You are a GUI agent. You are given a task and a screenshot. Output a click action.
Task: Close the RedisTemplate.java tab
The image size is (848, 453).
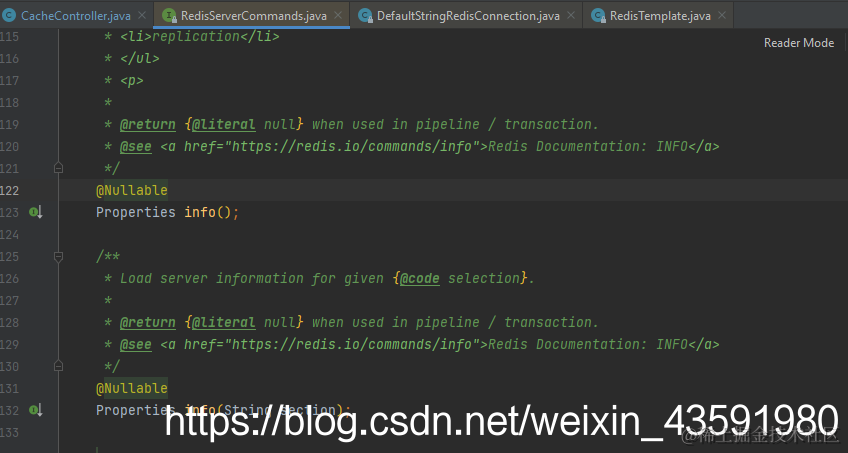coord(721,16)
